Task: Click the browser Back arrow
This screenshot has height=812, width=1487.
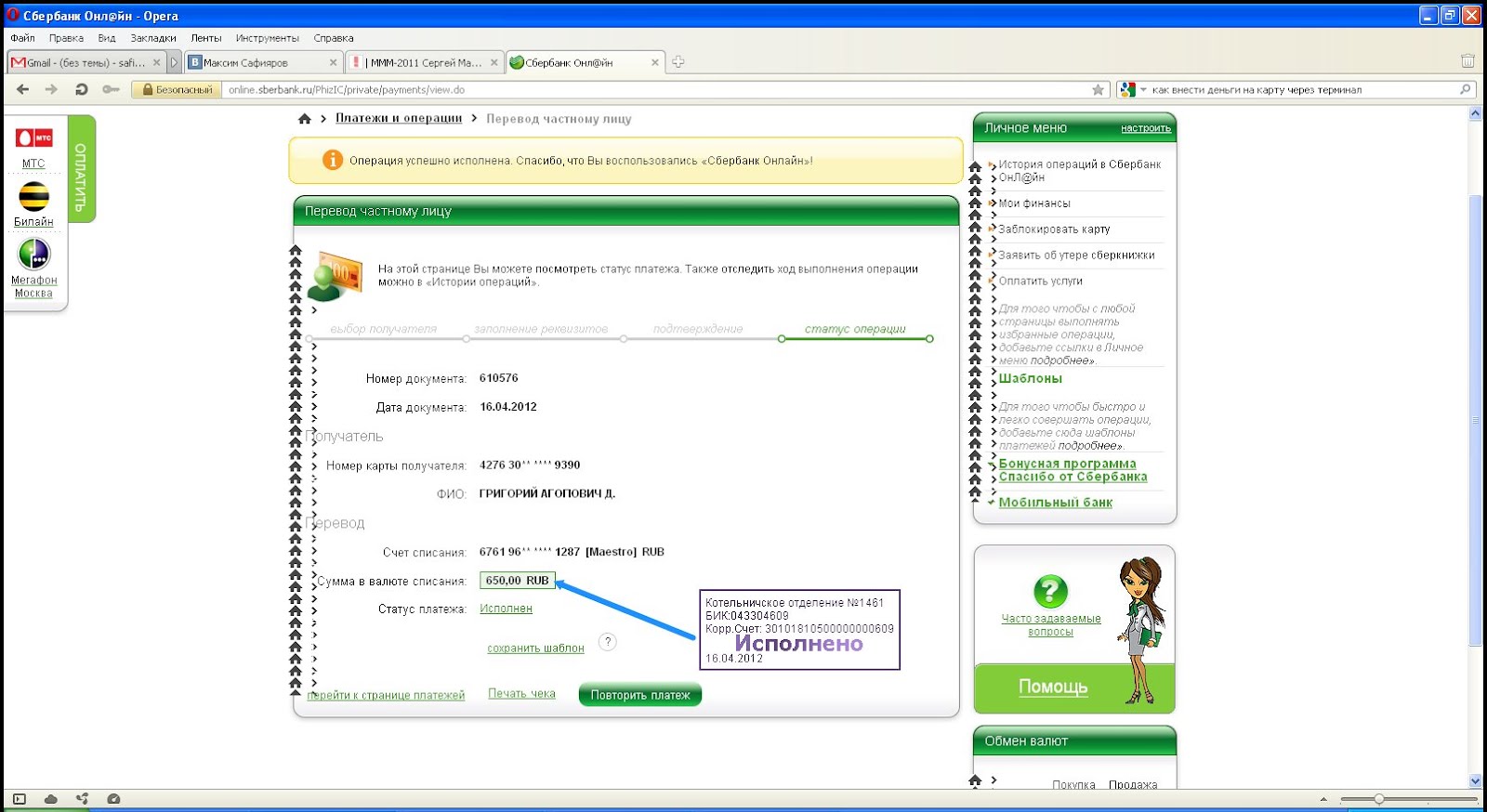Action: click(x=23, y=89)
